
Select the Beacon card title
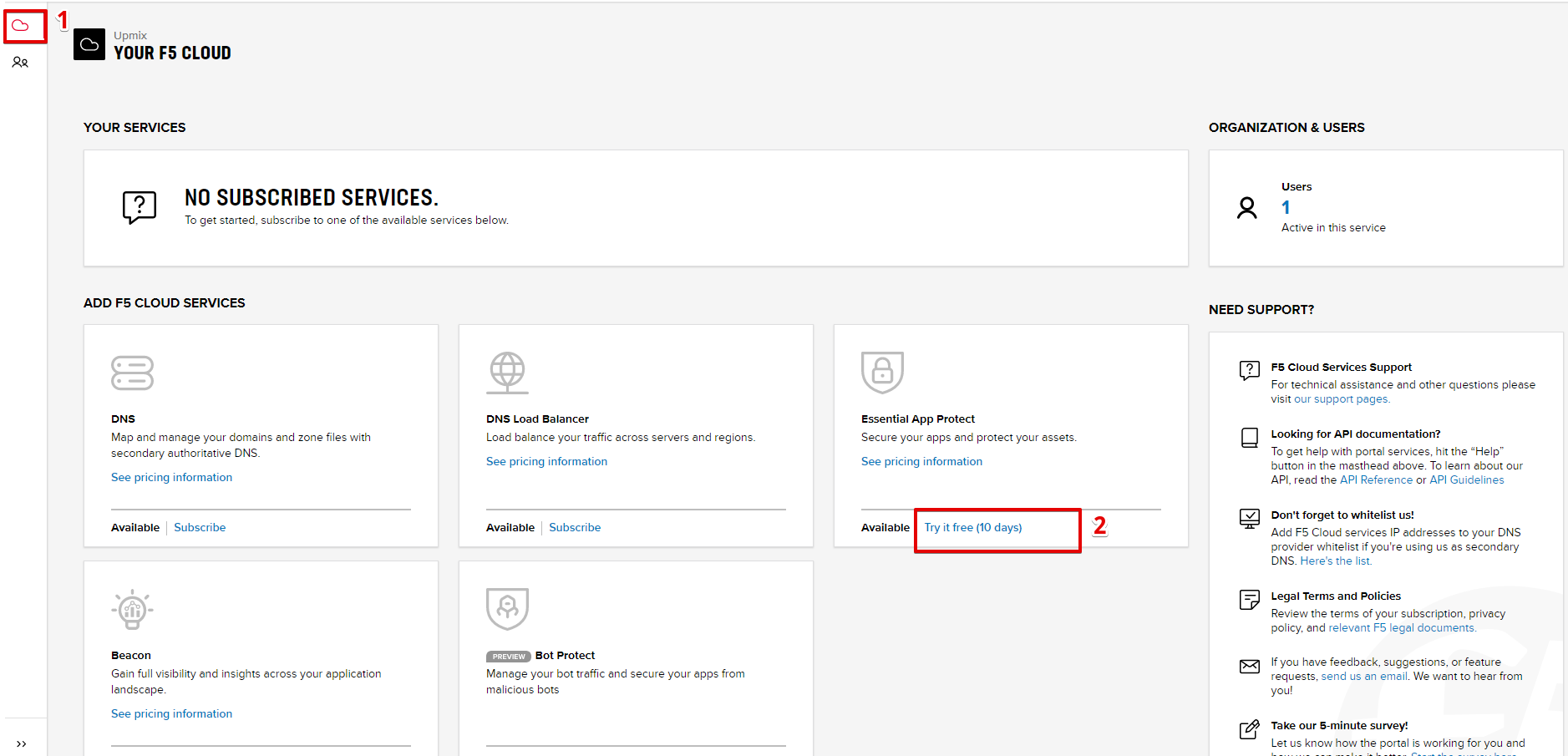tap(131, 655)
